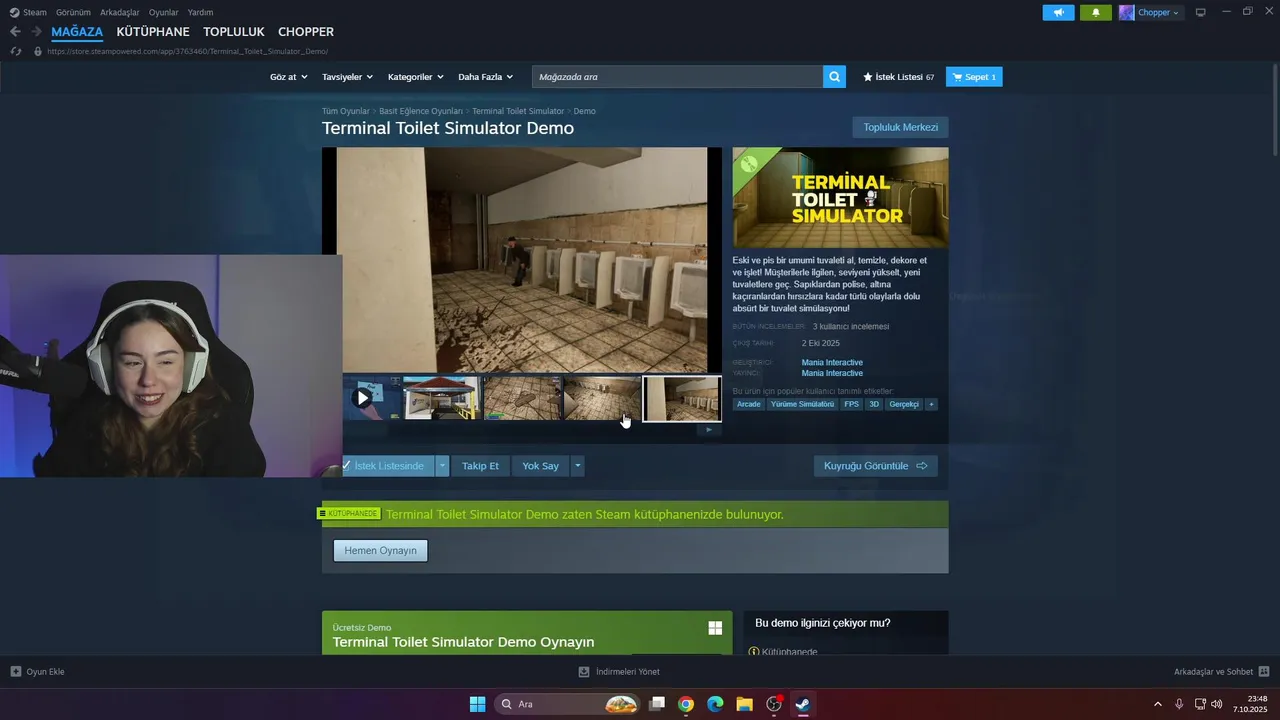The image size is (1280, 720).
Task: Switch to the MAĞAZA tab
Action: [77, 32]
